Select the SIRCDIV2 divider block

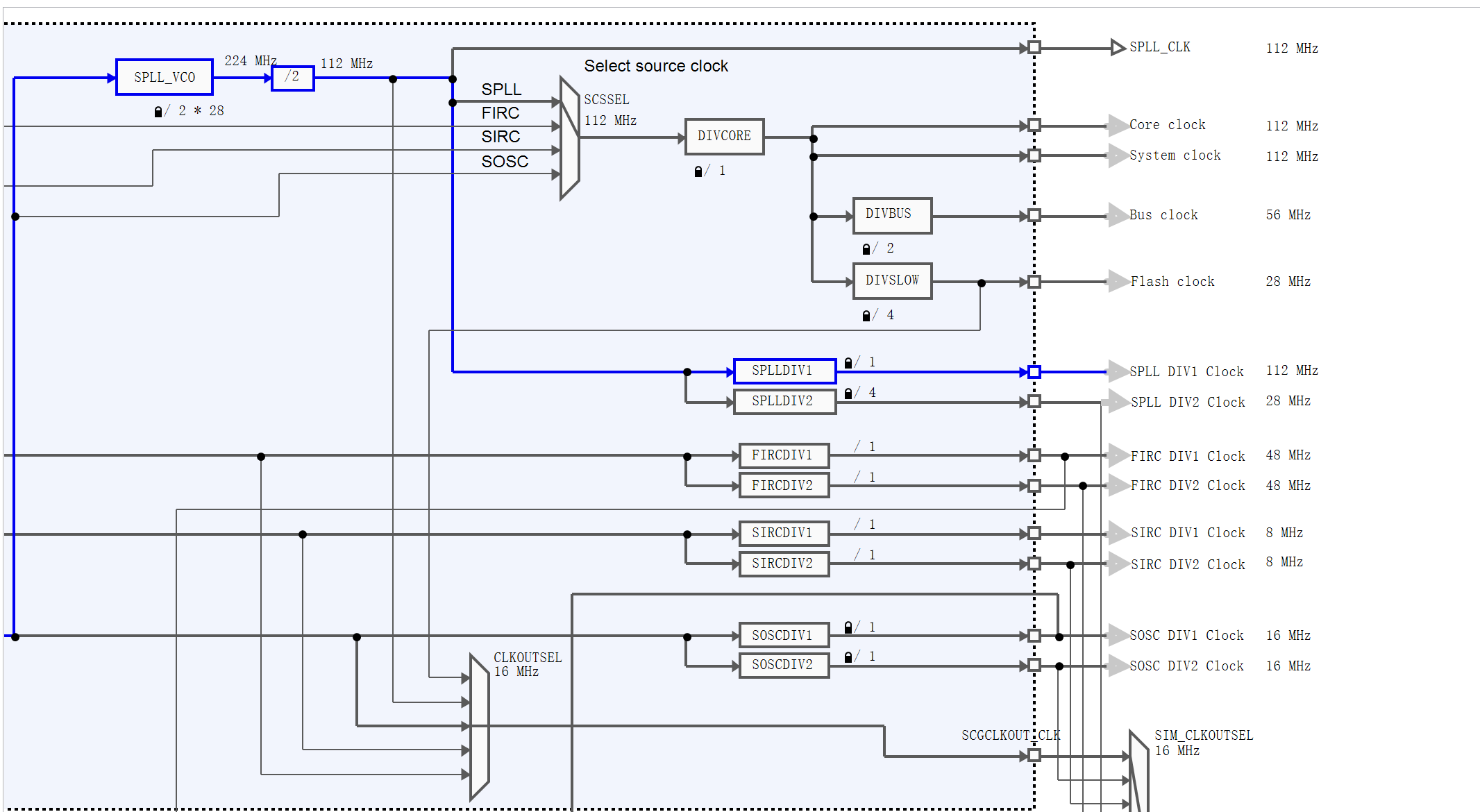784,564
